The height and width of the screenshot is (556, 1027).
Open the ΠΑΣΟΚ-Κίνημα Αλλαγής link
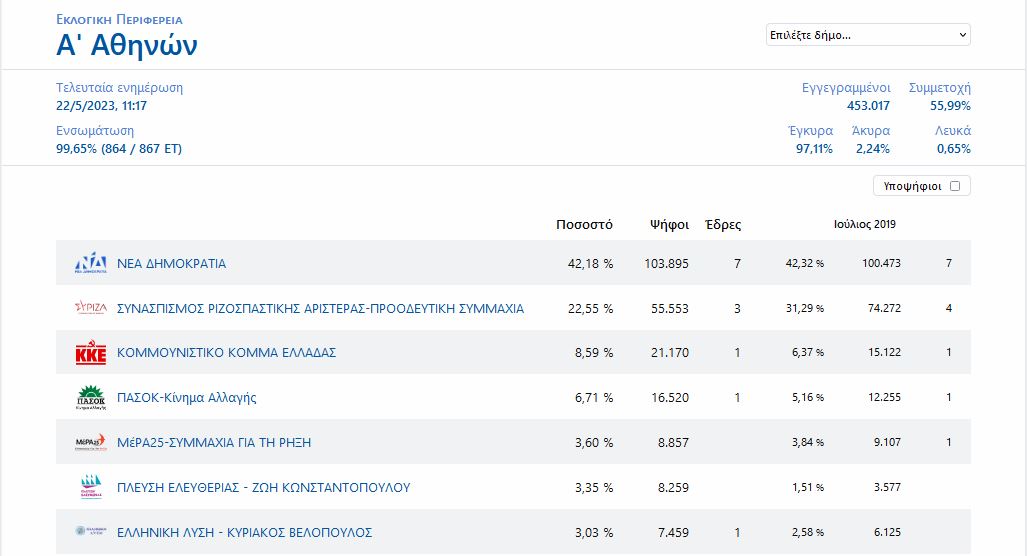point(187,398)
